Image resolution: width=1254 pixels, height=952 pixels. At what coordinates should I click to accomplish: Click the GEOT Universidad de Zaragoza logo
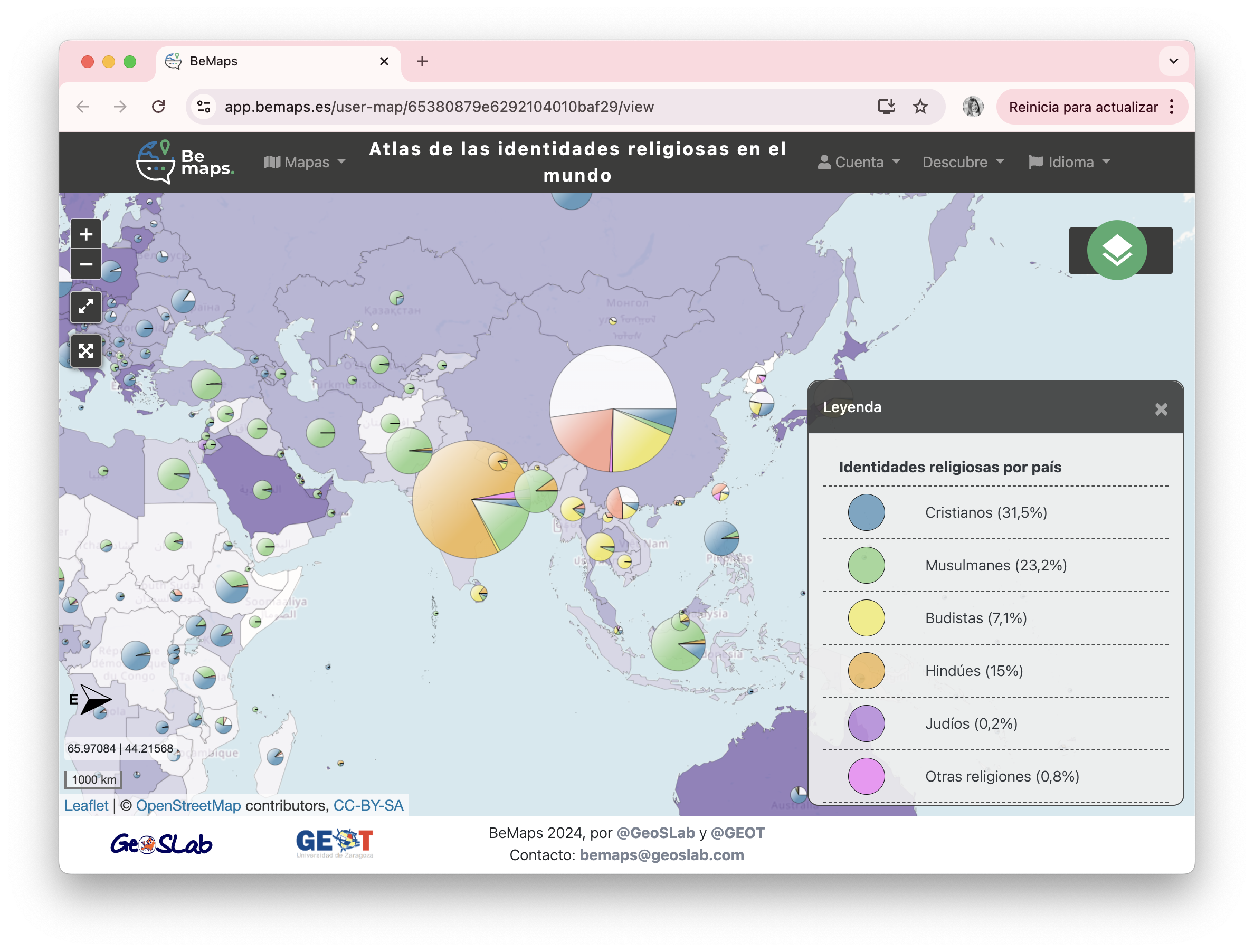335,843
